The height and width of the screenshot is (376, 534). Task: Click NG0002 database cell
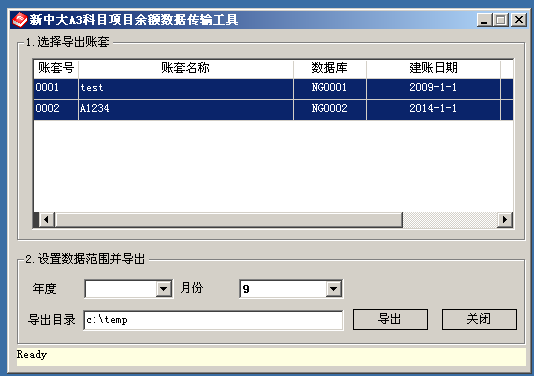click(330, 110)
